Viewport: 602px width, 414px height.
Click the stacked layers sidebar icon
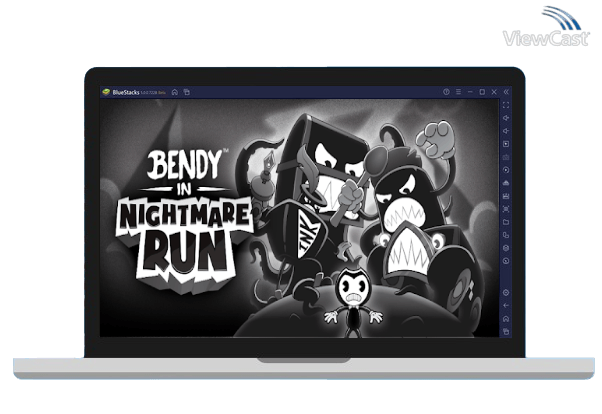(506, 248)
